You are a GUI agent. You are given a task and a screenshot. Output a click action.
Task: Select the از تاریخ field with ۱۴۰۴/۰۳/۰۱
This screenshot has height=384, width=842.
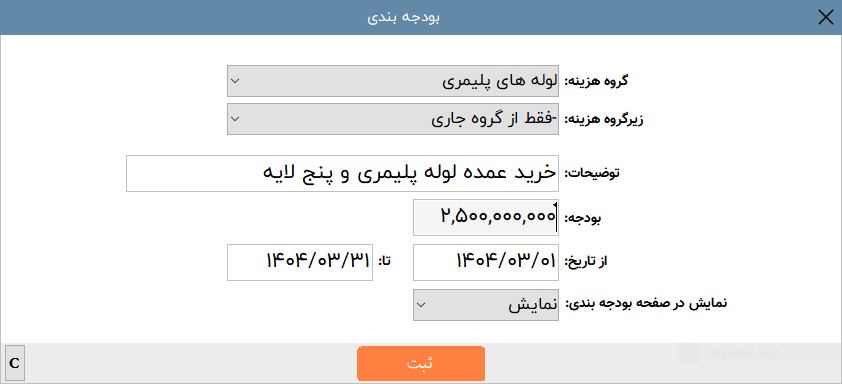tap(485, 262)
